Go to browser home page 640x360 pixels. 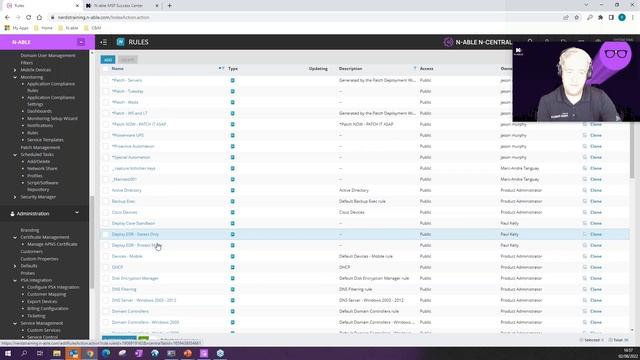pyautogui.click(x=39, y=18)
